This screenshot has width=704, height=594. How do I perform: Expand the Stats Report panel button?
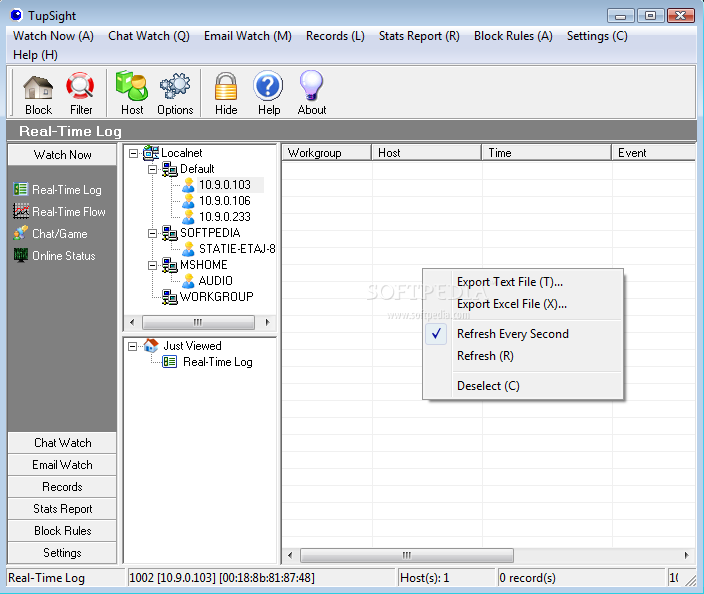tap(62, 509)
